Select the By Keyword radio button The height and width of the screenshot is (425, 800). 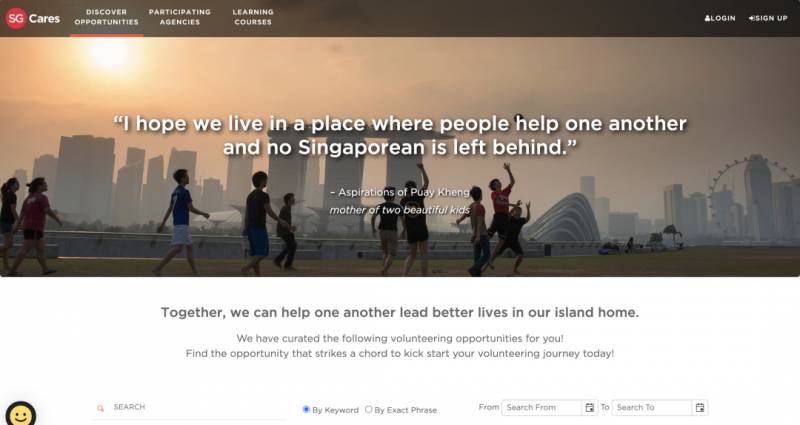pyautogui.click(x=306, y=409)
